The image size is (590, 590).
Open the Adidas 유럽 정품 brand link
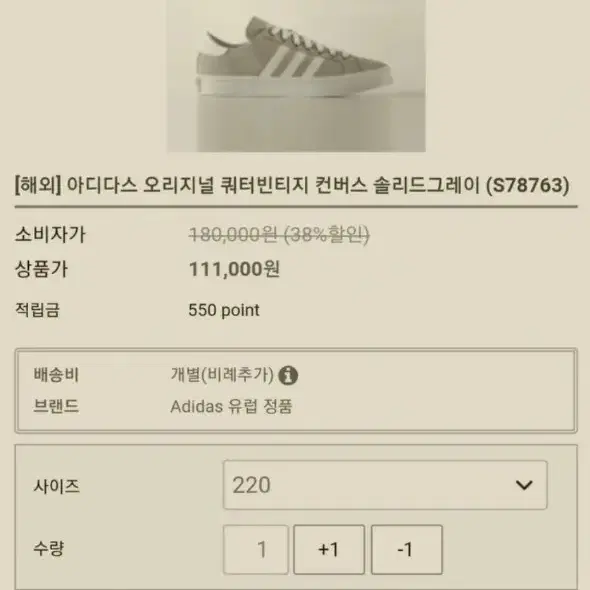click(231, 406)
